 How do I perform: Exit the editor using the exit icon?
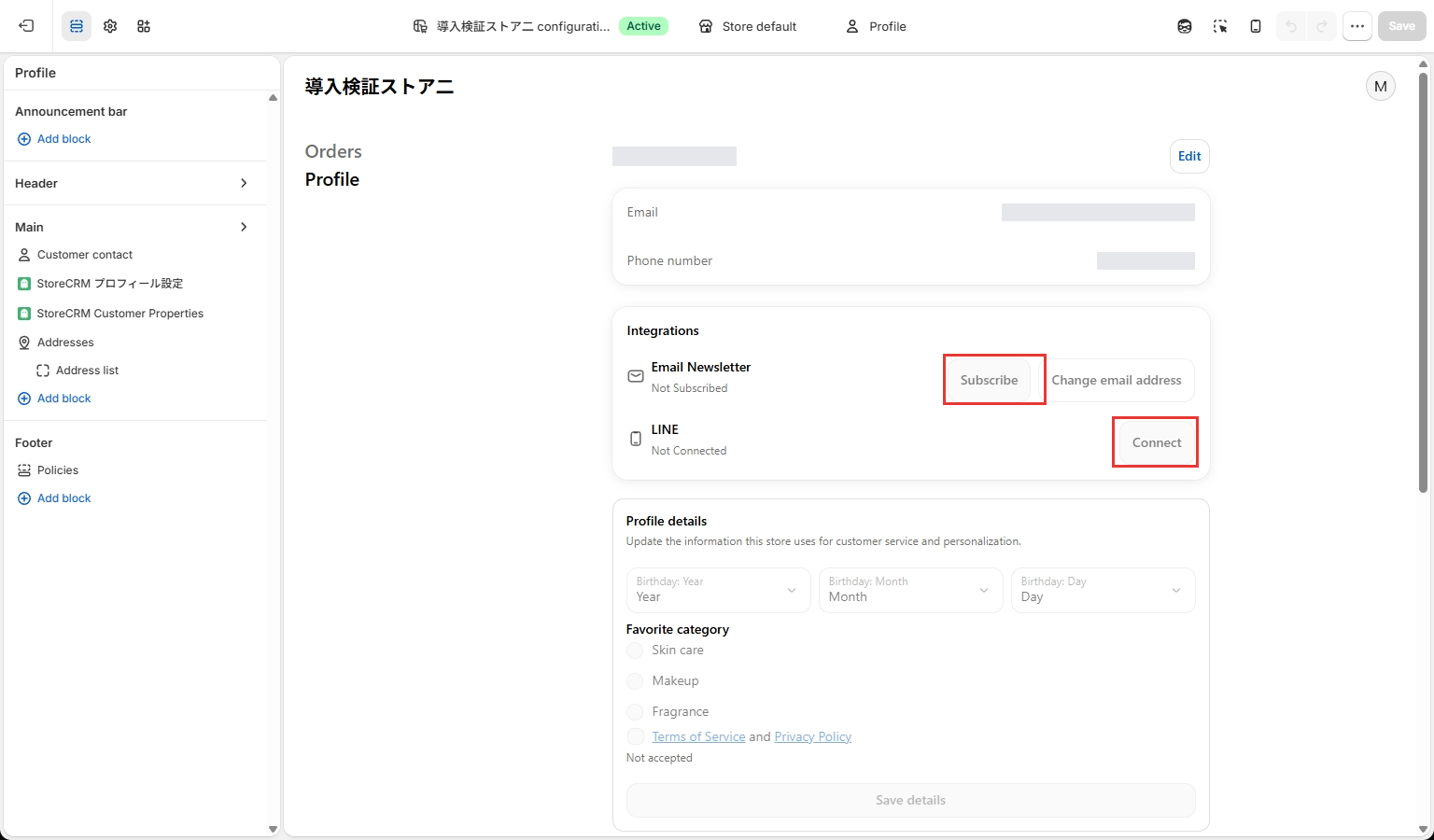point(26,26)
